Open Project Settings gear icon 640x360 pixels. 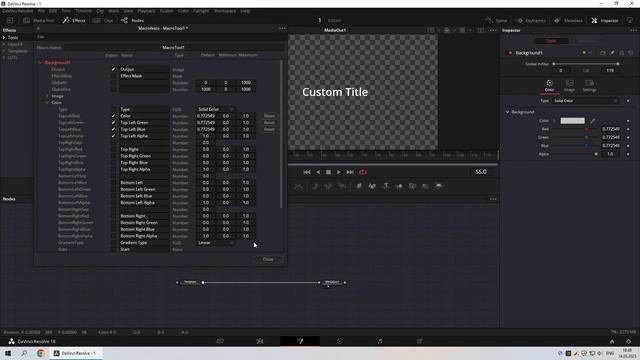(x=629, y=342)
